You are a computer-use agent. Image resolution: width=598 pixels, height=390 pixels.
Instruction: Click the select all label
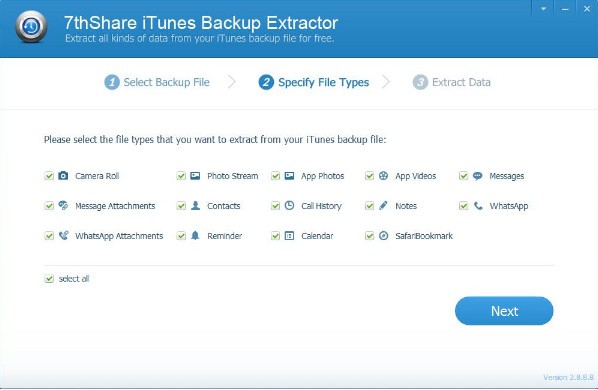74,279
